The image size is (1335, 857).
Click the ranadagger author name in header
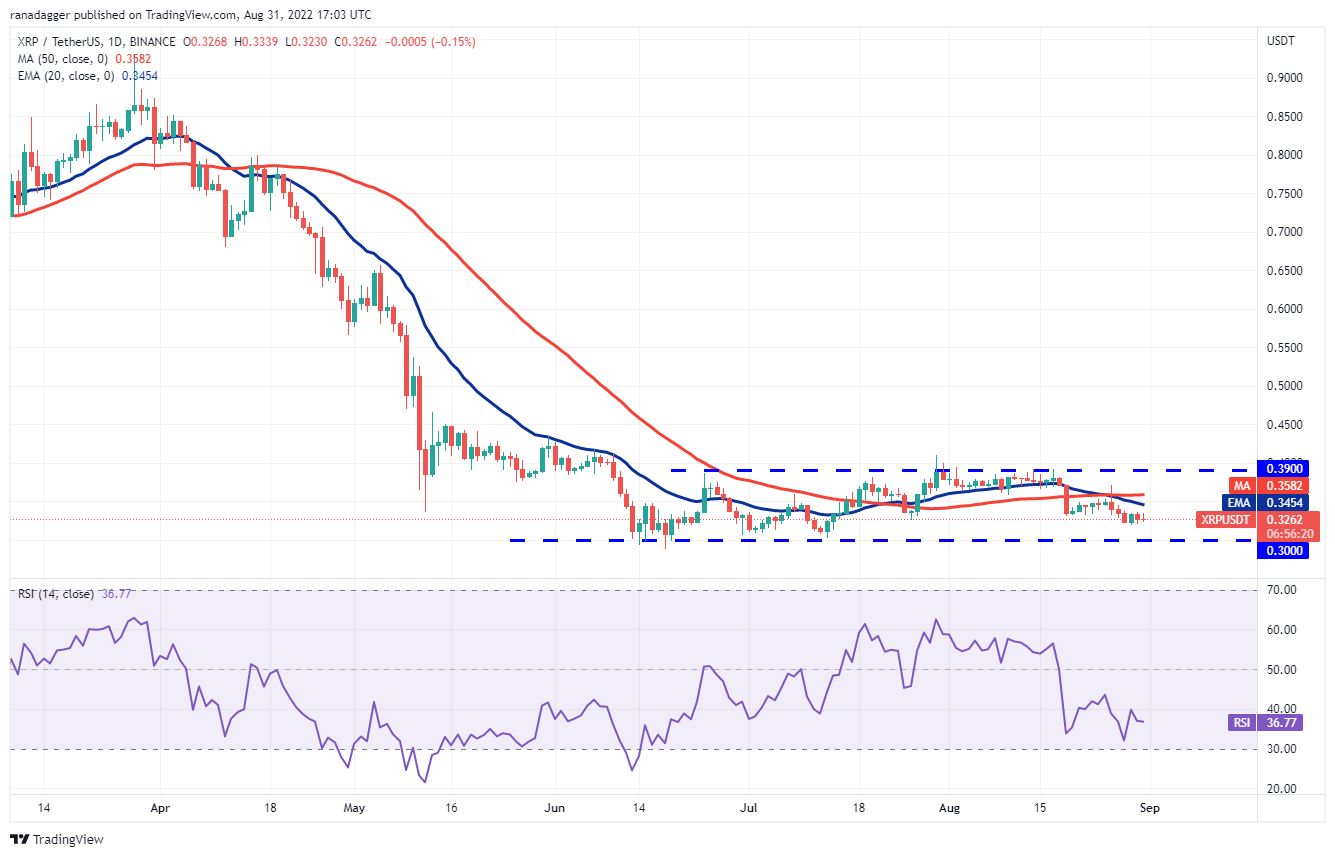click(46, 15)
